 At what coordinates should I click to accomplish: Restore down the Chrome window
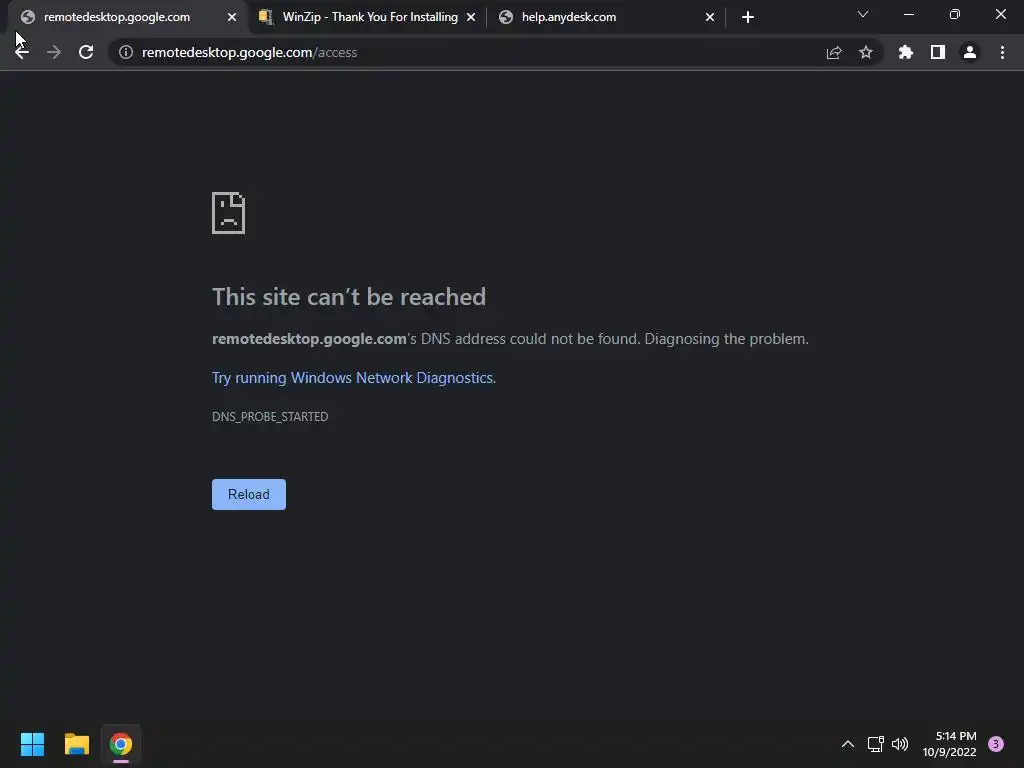tap(955, 14)
